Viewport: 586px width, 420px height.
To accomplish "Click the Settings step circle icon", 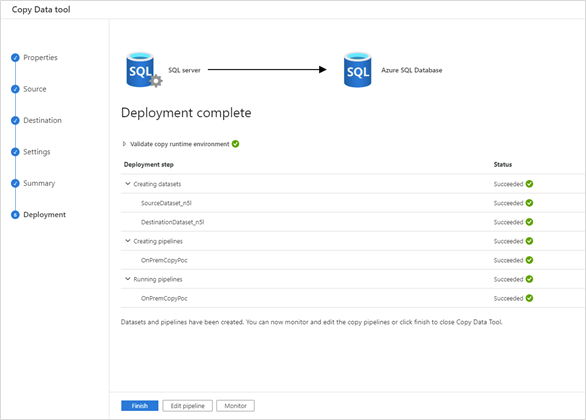I will click(15, 152).
